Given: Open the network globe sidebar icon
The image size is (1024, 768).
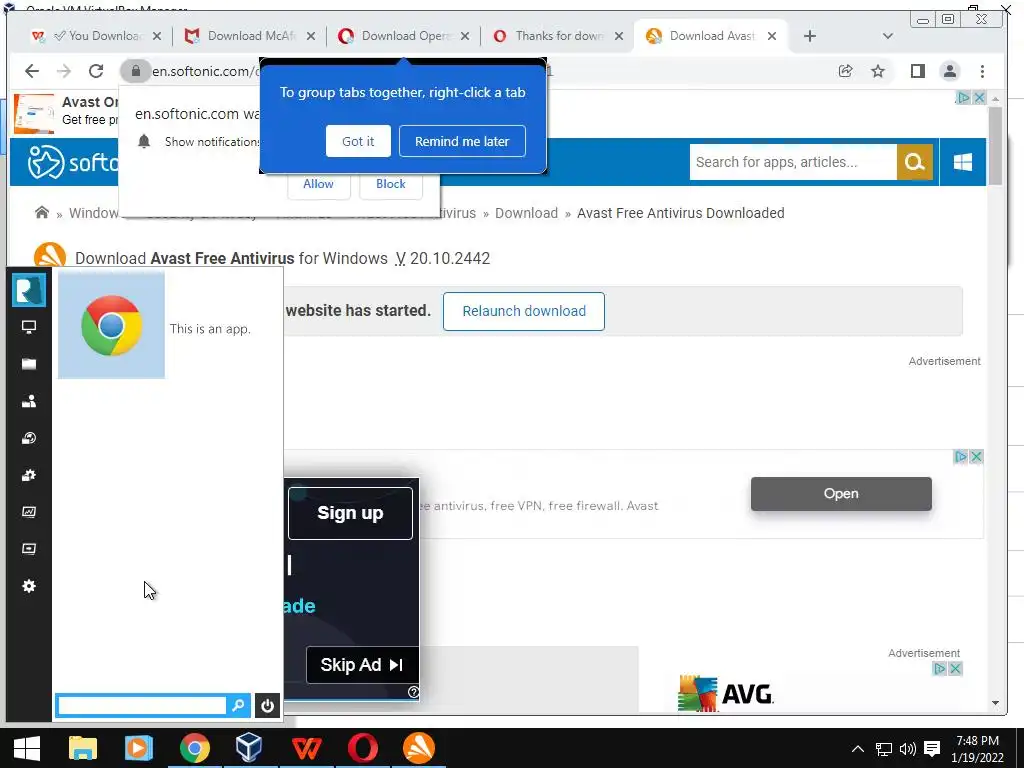Looking at the screenshot, I should point(29,438).
